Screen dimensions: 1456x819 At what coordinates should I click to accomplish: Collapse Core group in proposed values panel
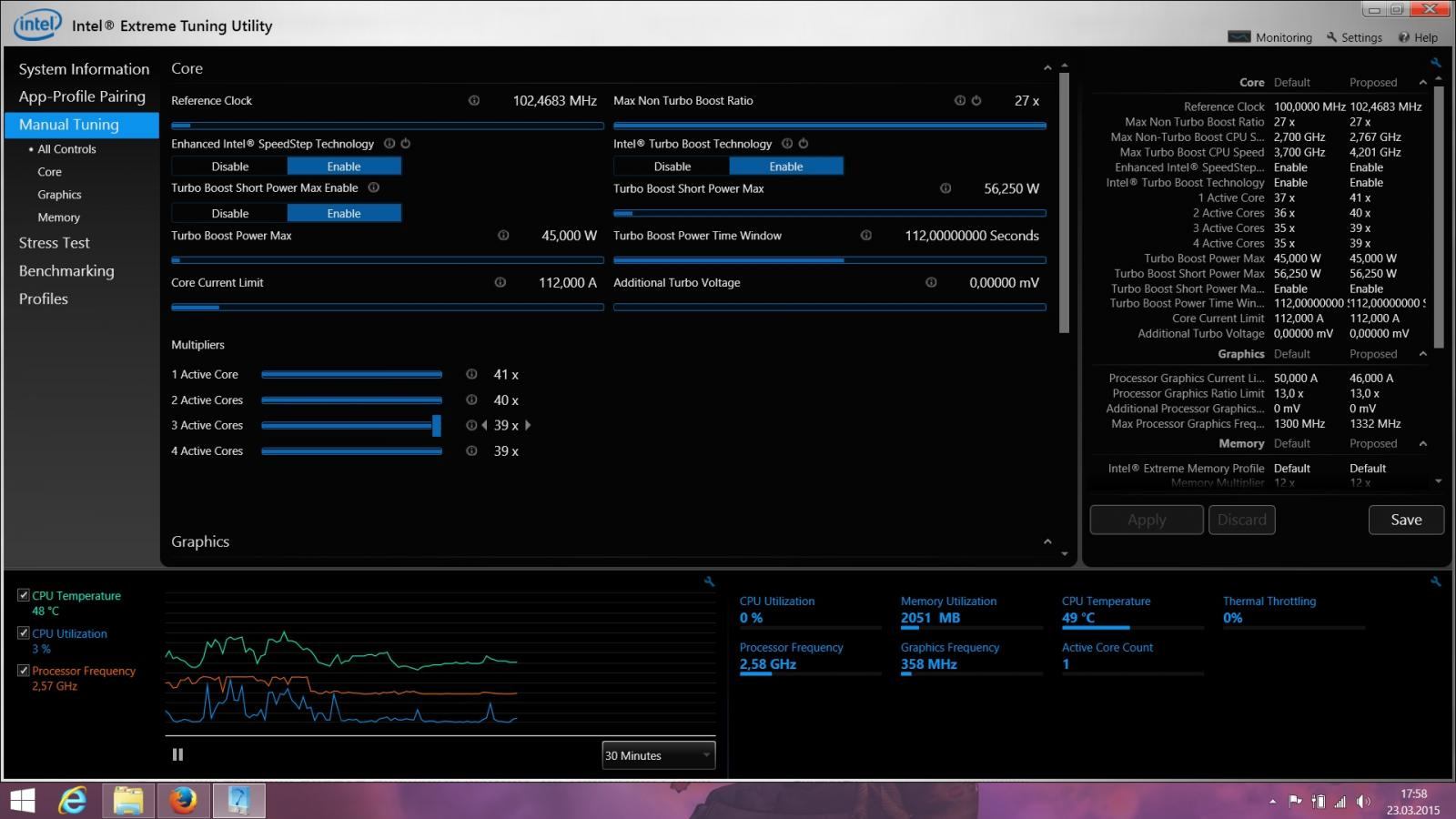click(x=1423, y=82)
